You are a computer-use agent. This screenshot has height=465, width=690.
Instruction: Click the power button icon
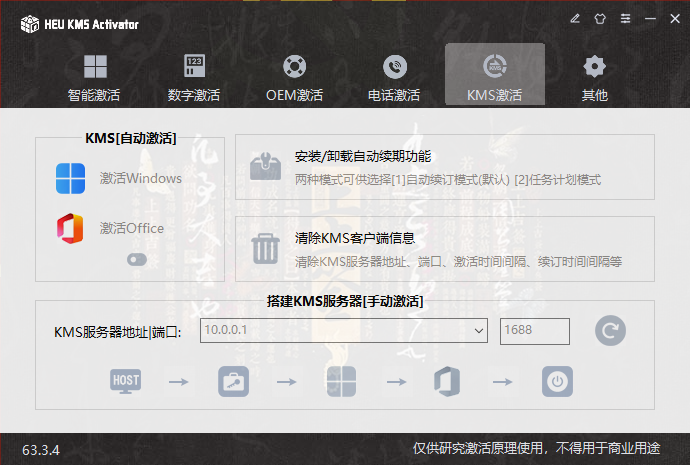(x=557, y=381)
